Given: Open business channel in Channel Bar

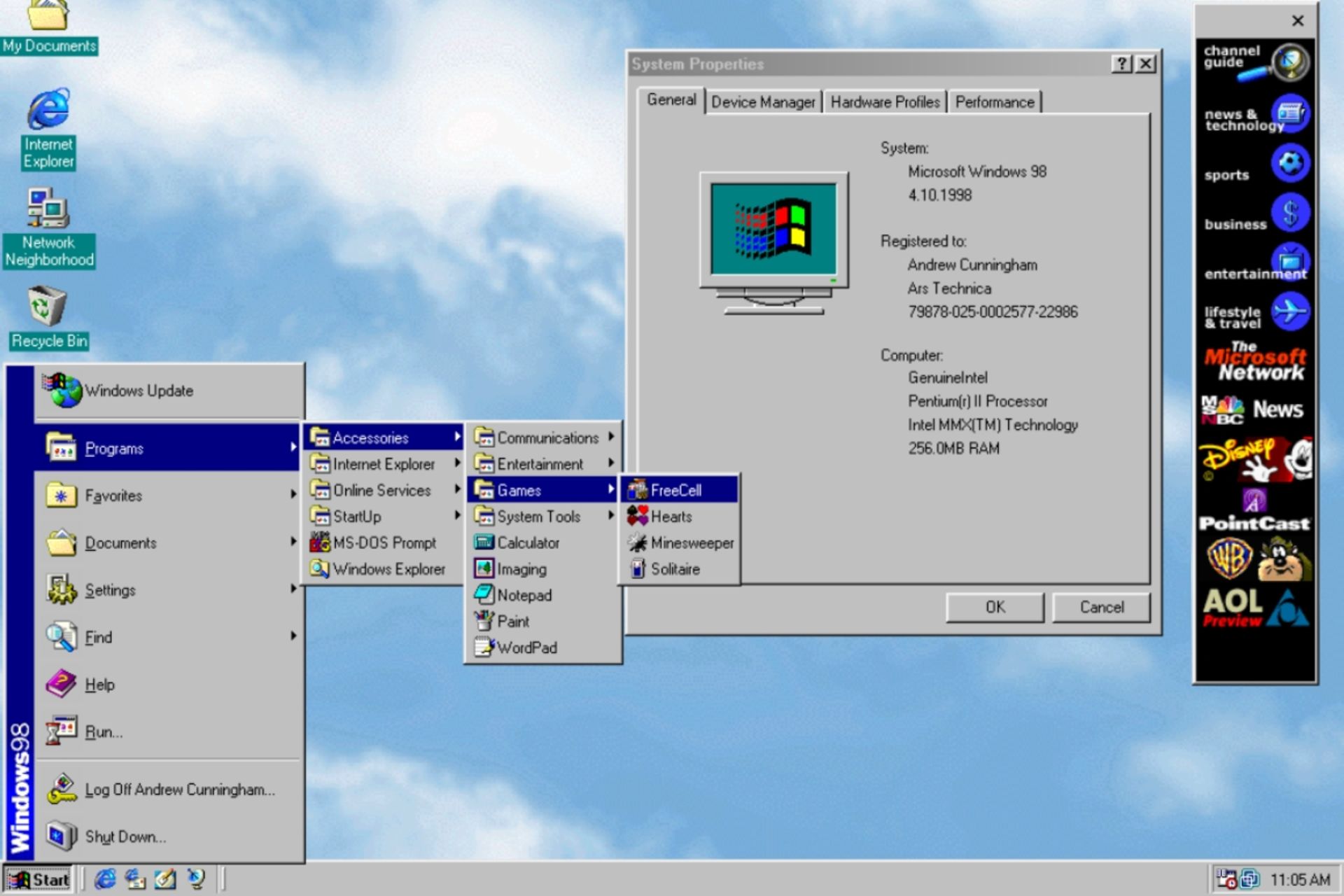Looking at the screenshot, I should (1256, 214).
